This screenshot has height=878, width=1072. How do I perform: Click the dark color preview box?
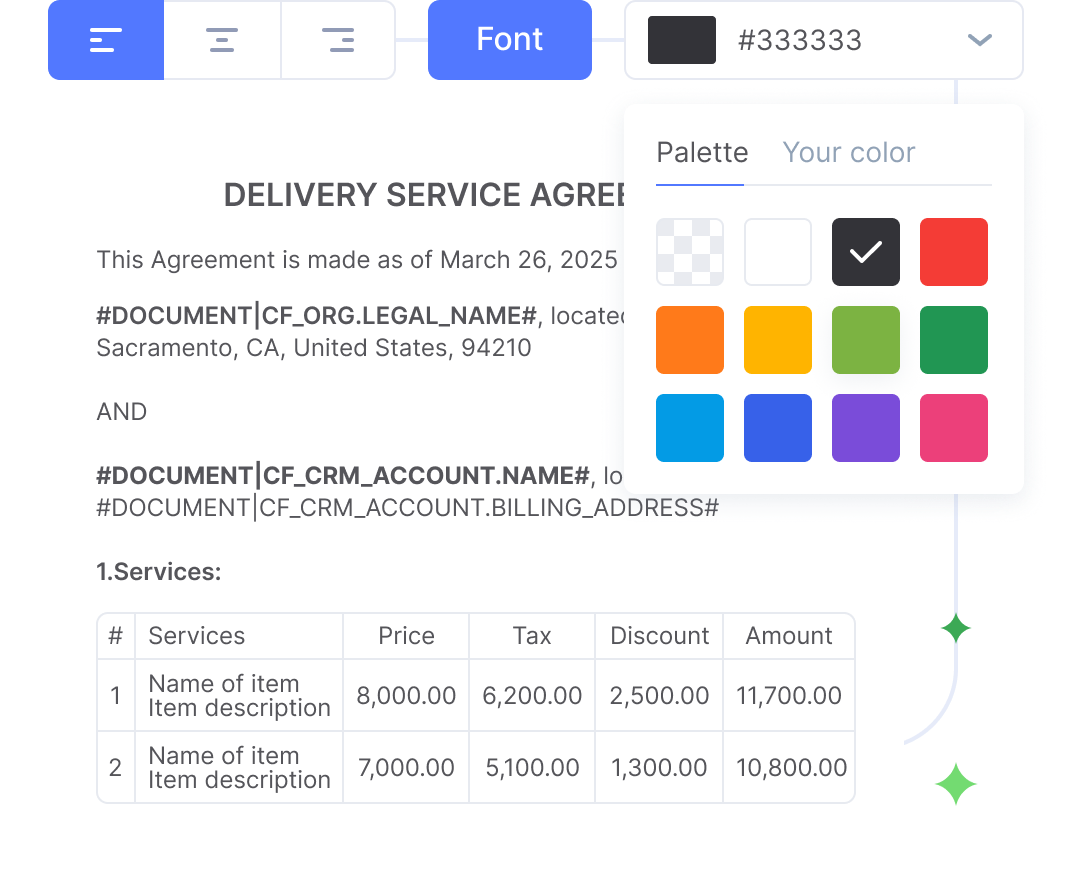682,40
